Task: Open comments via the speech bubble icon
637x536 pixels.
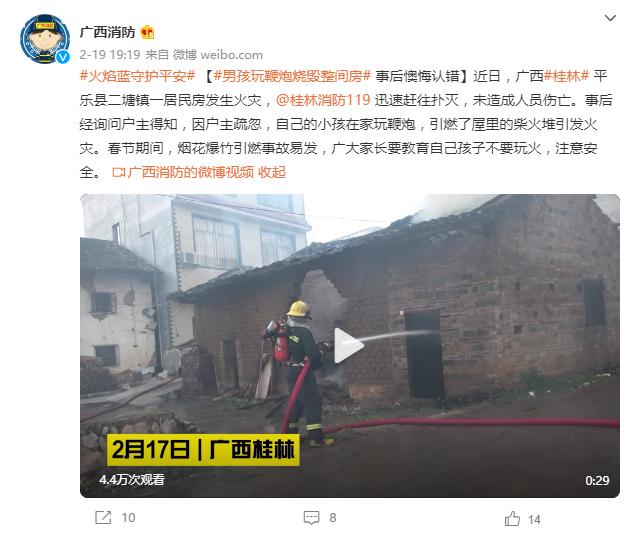Action: [312, 517]
